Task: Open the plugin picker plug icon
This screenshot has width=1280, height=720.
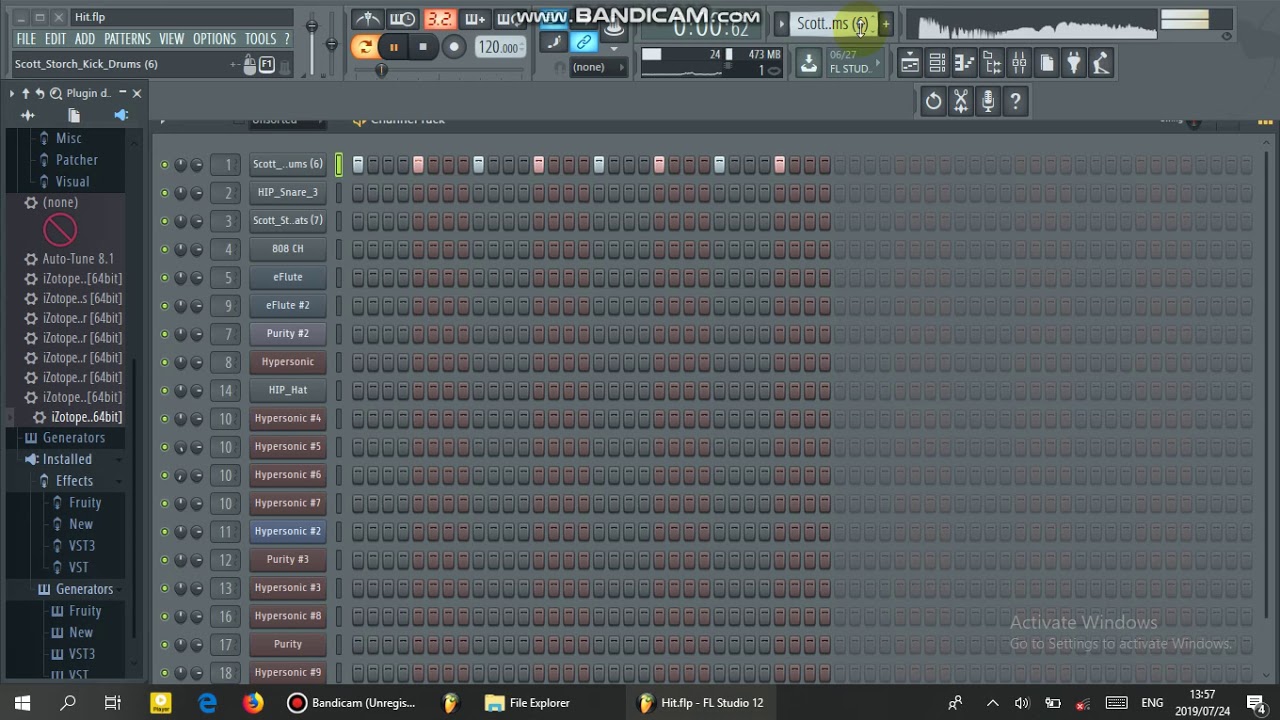Action: tap(1073, 64)
